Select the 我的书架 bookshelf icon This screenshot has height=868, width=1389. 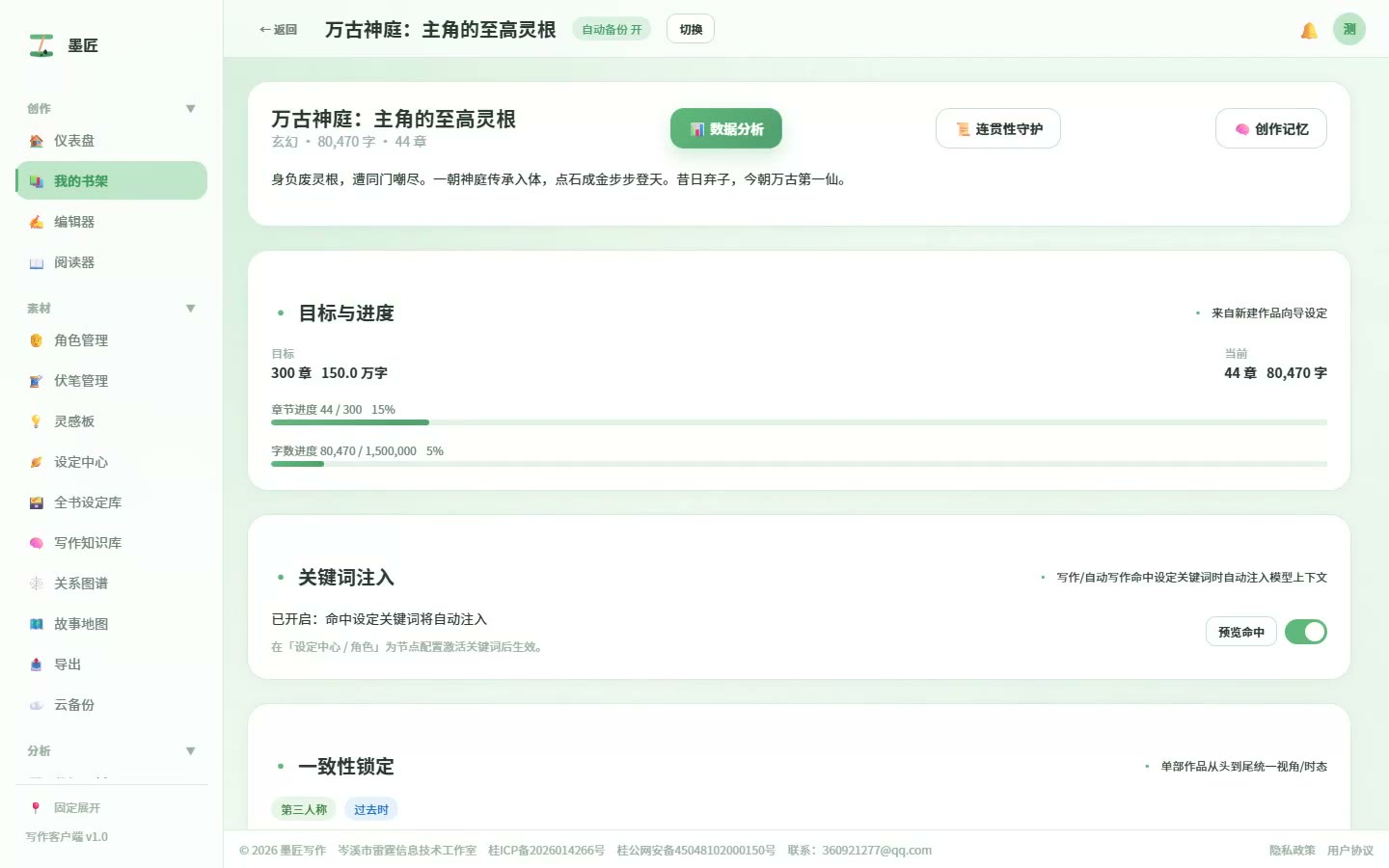(36, 181)
